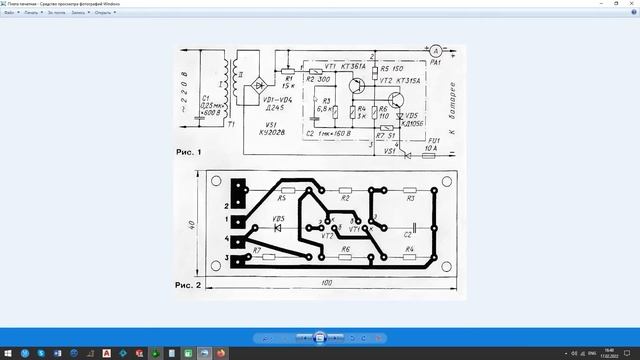This screenshot has height=360, width=640.
Task: Start the slideshow with the center button
Action: (320, 338)
